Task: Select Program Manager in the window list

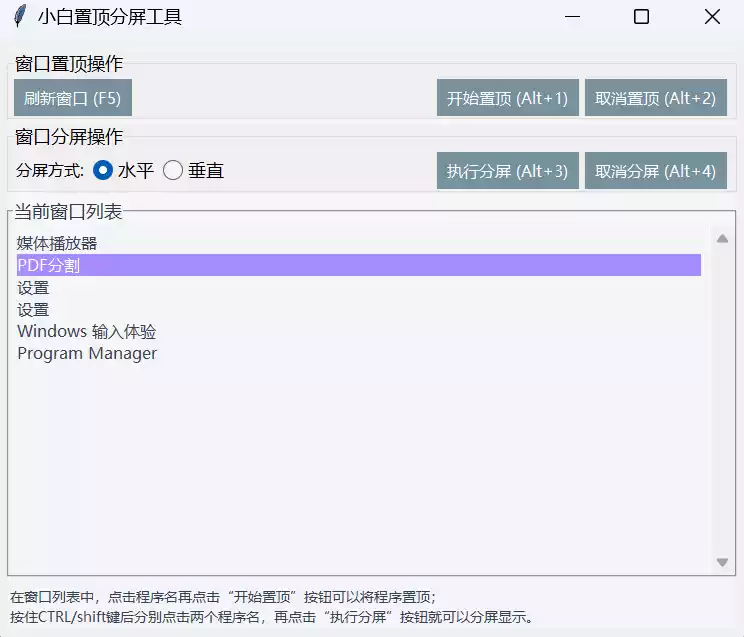Action: [x=87, y=353]
